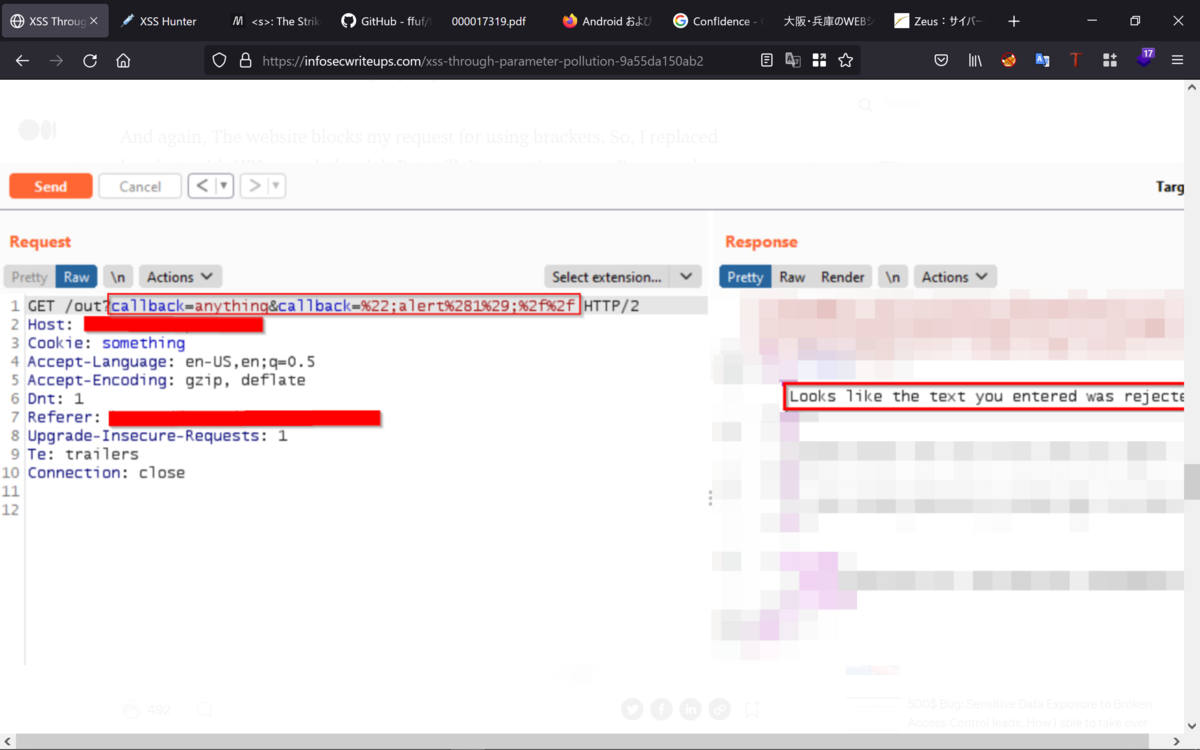Toggle newline display with the \n button
The image size is (1200, 750).
118,276
